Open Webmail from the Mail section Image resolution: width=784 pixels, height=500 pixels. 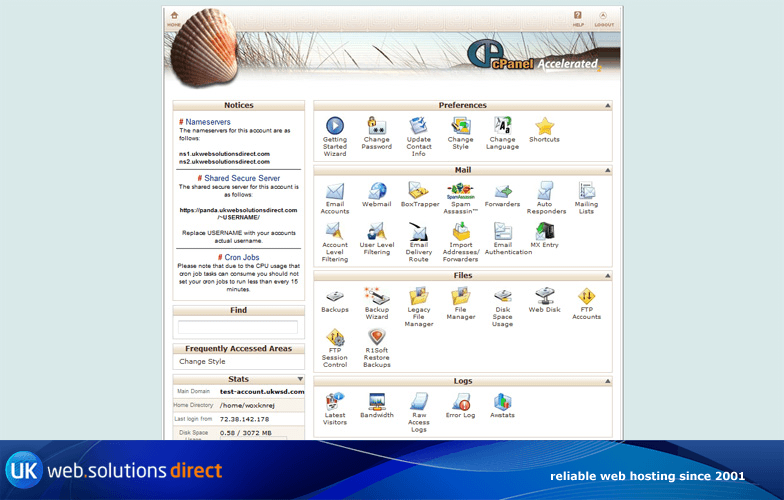click(x=376, y=191)
